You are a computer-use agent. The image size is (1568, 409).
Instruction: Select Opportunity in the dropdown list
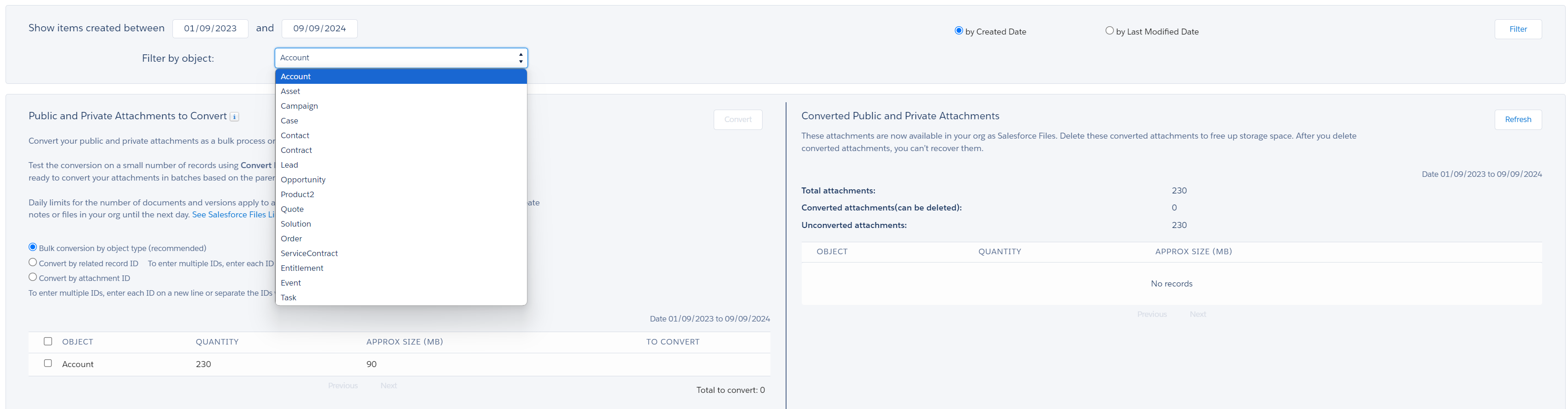coord(401,179)
